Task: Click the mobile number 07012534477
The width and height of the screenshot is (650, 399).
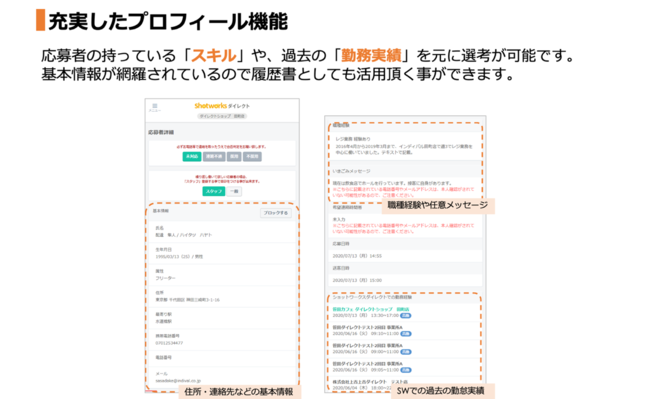Action: 169,343
